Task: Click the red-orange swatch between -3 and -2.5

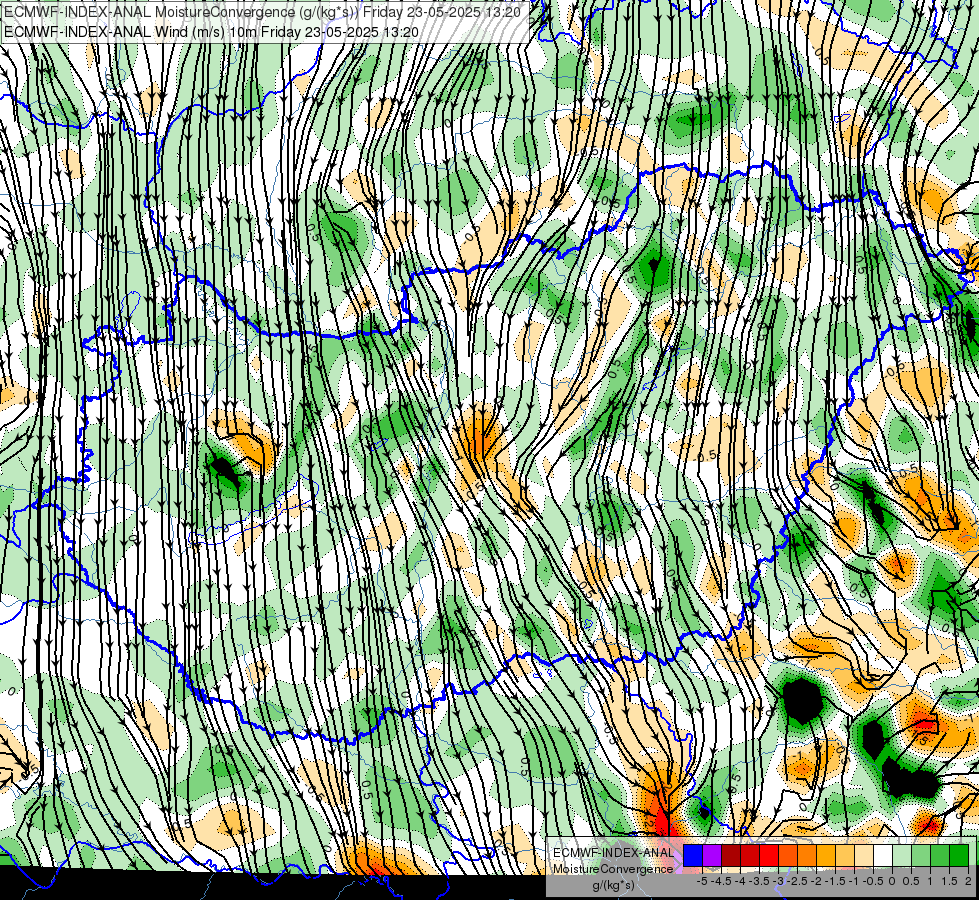Action: pyautogui.click(x=788, y=856)
